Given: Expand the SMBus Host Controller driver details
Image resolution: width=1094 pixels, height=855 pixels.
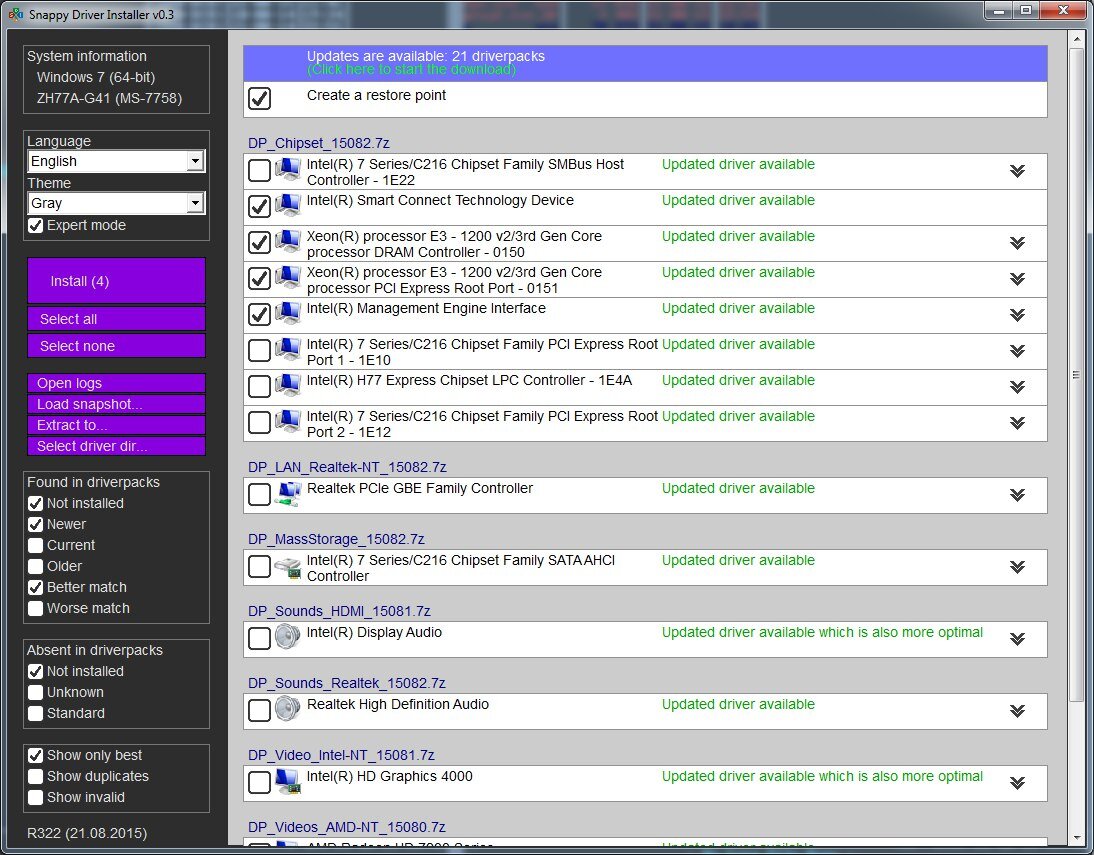Looking at the screenshot, I should coord(1017,171).
